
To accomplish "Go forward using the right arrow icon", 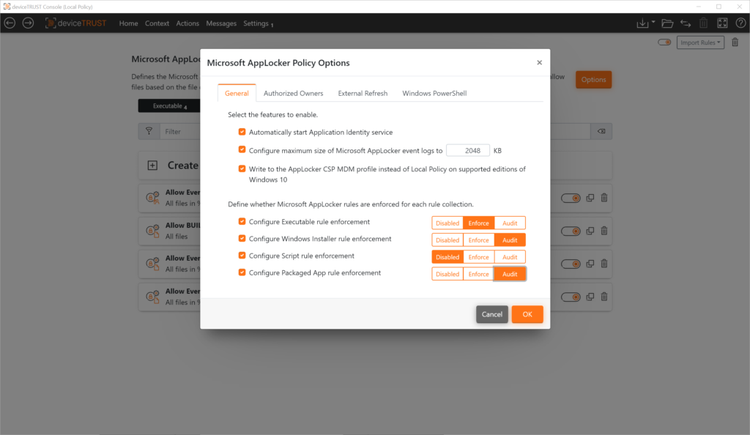I will pyautogui.click(x=28, y=23).
